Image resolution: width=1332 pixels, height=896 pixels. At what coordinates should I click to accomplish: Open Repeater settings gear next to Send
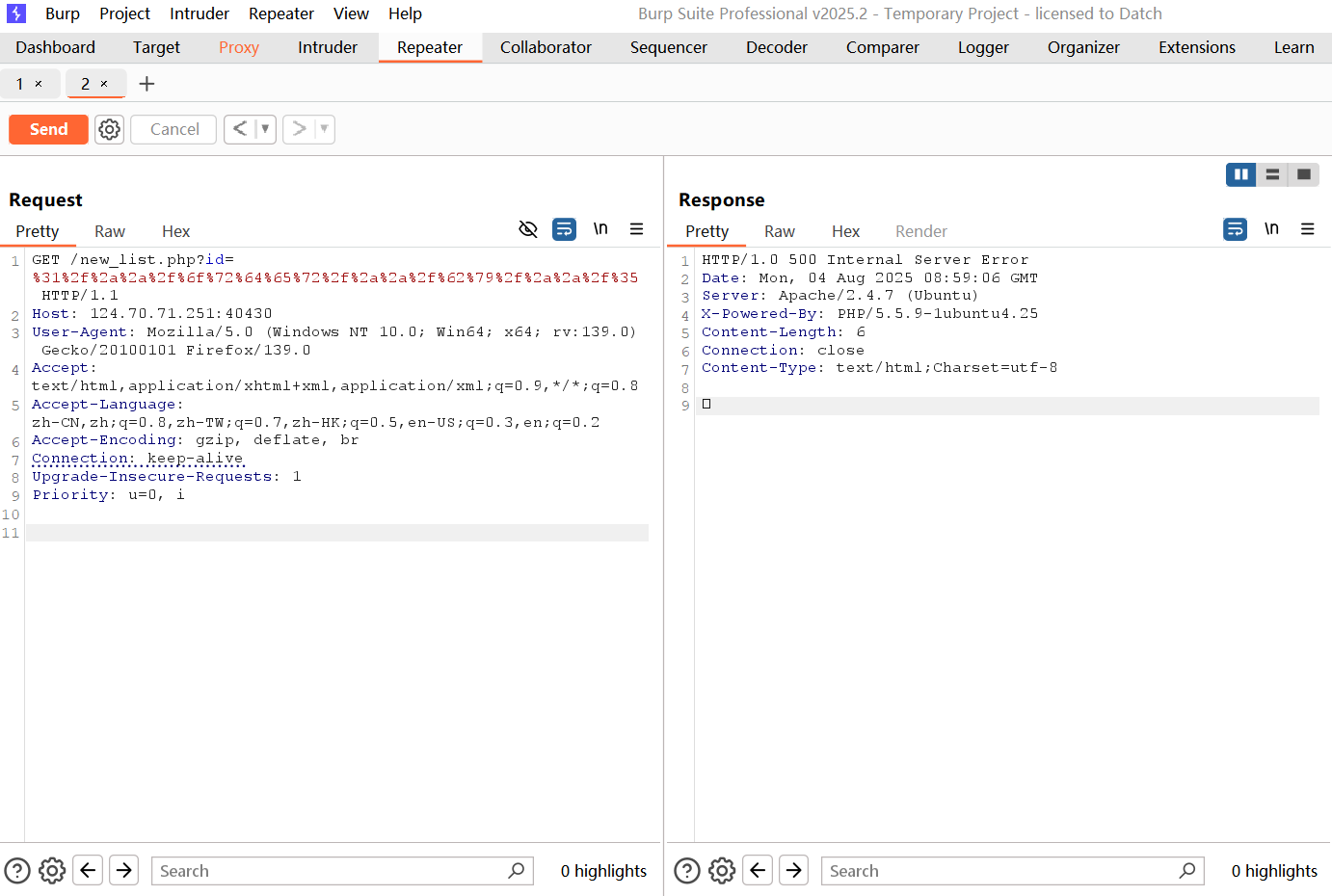pyautogui.click(x=110, y=129)
